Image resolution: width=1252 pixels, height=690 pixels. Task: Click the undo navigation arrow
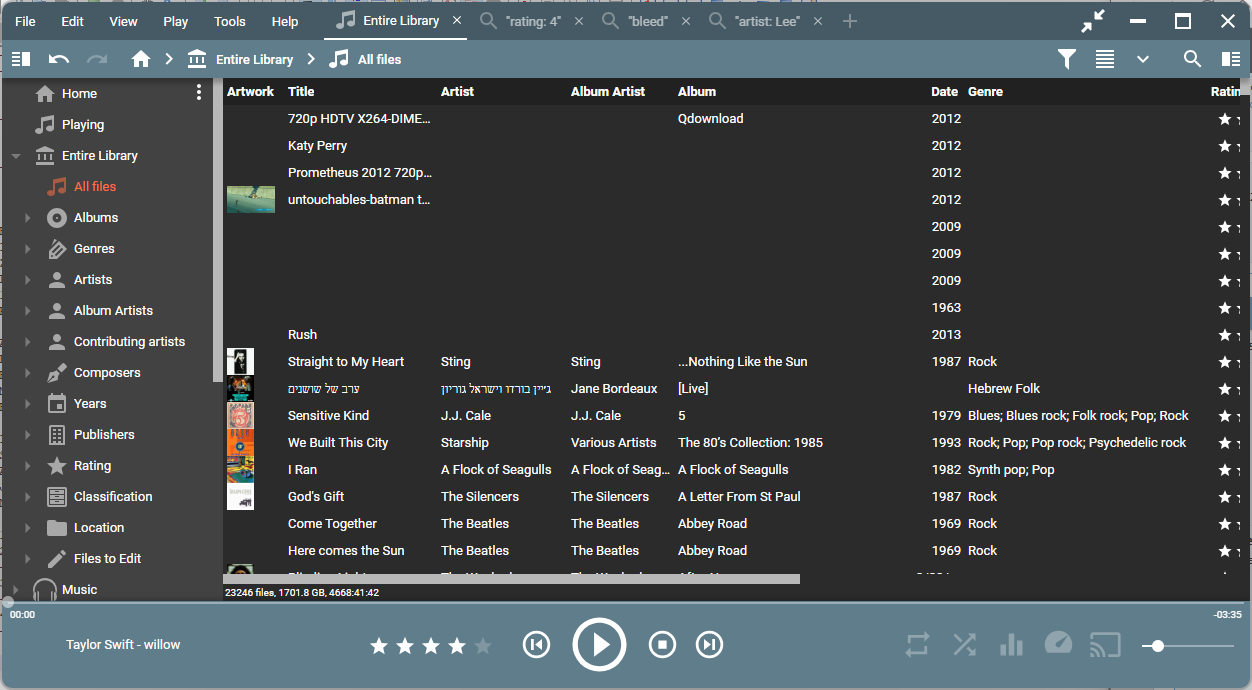pyautogui.click(x=59, y=59)
